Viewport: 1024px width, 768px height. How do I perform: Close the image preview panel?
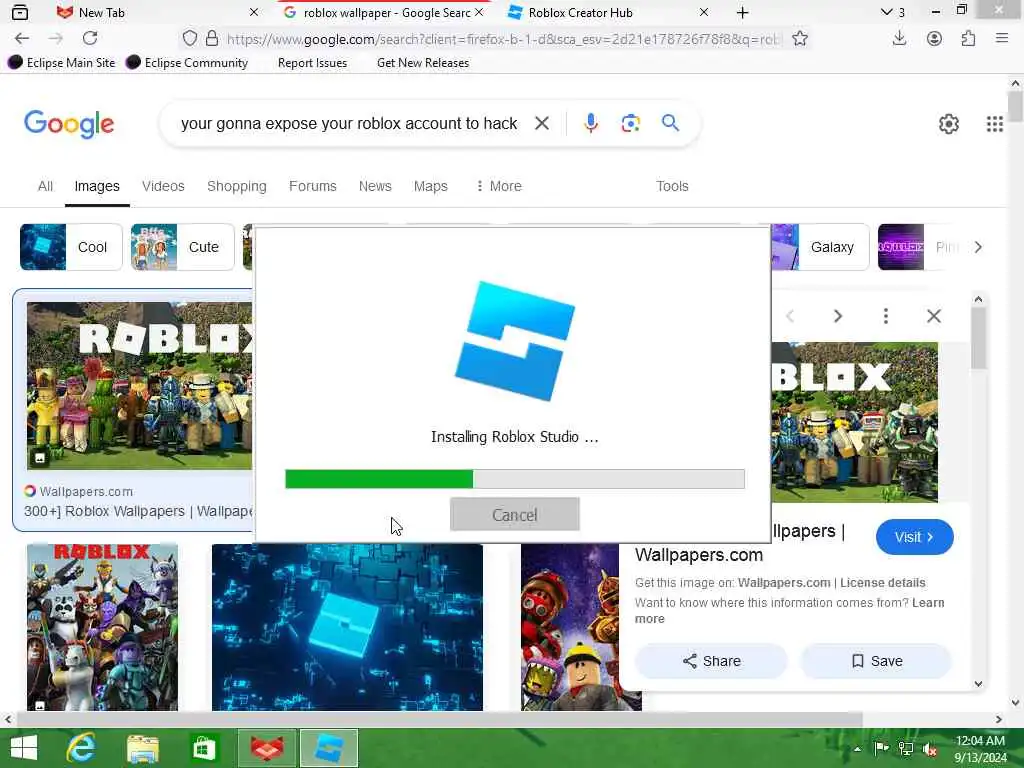(934, 317)
